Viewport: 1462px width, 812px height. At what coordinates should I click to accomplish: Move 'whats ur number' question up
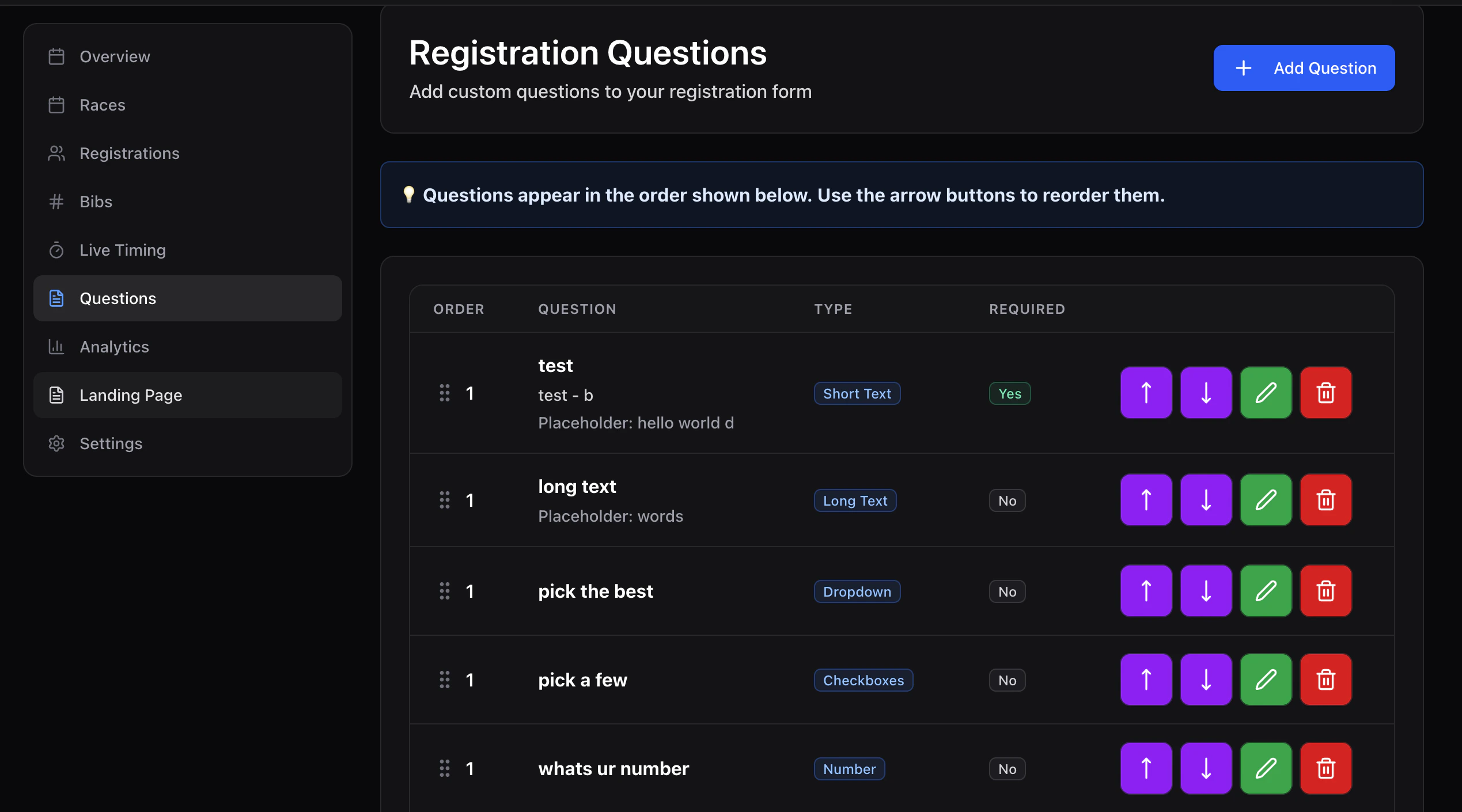pyautogui.click(x=1146, y=768)
